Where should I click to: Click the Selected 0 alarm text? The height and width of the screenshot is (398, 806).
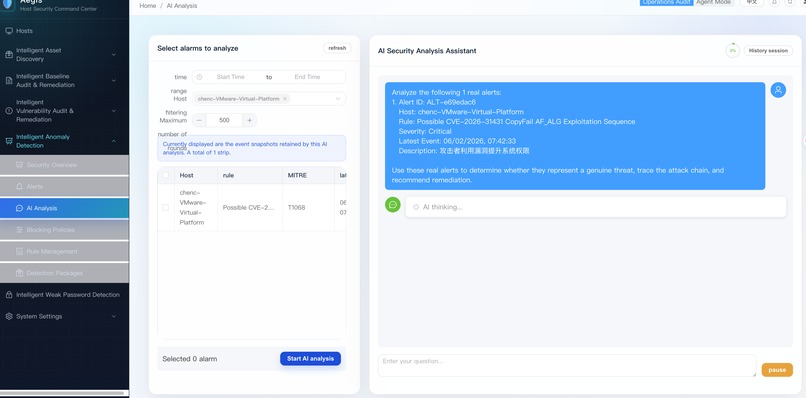pyautogui.click(x=190, y=359)
